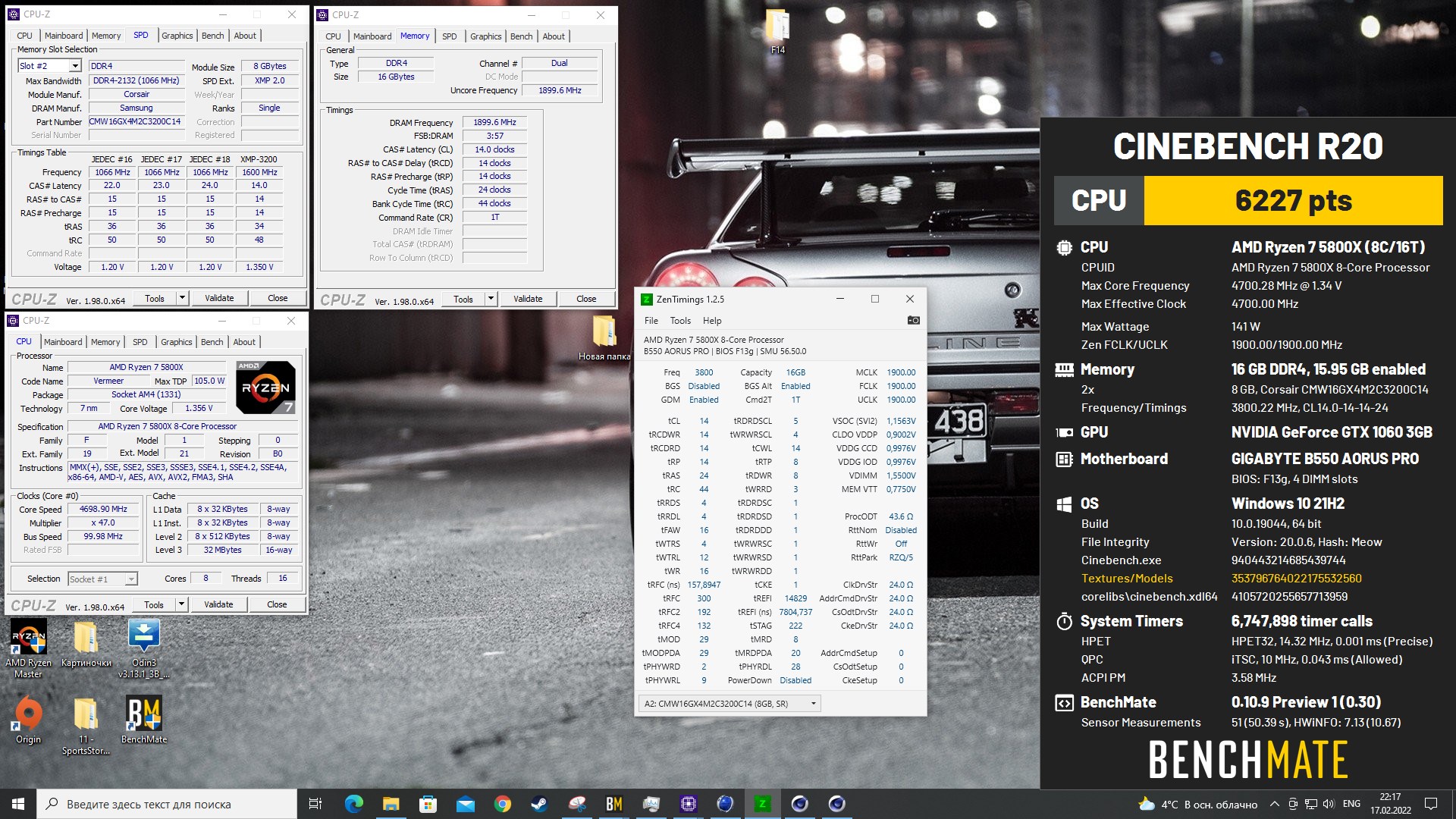1456x819 pixels.
Task: Open Task View from the taskbar
Action: (315, 804)
